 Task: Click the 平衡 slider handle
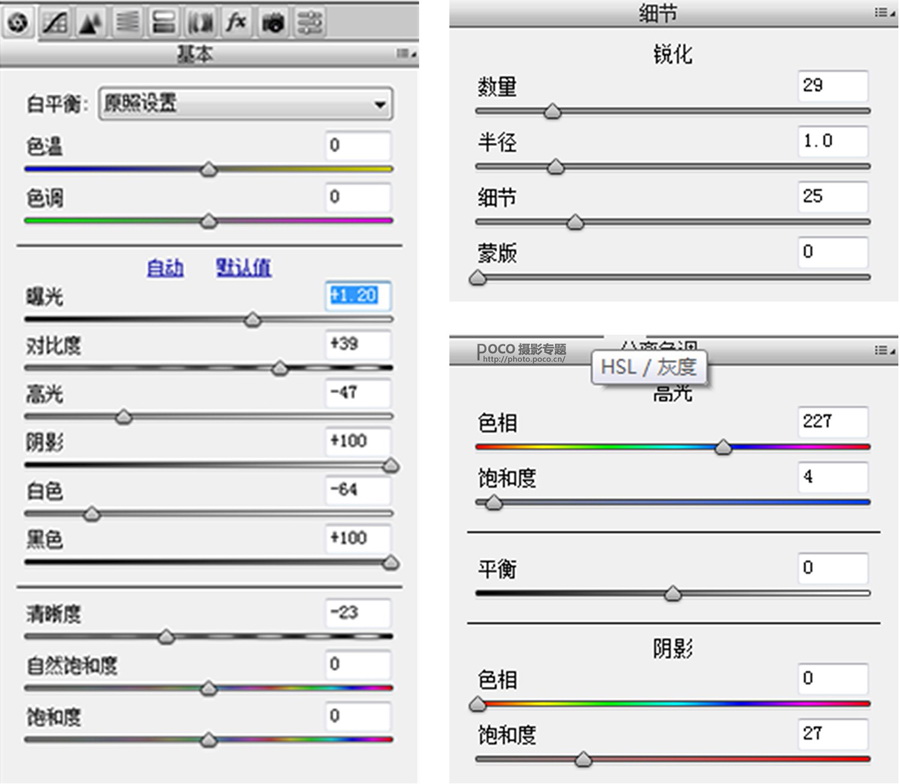(x=673, y=594)
